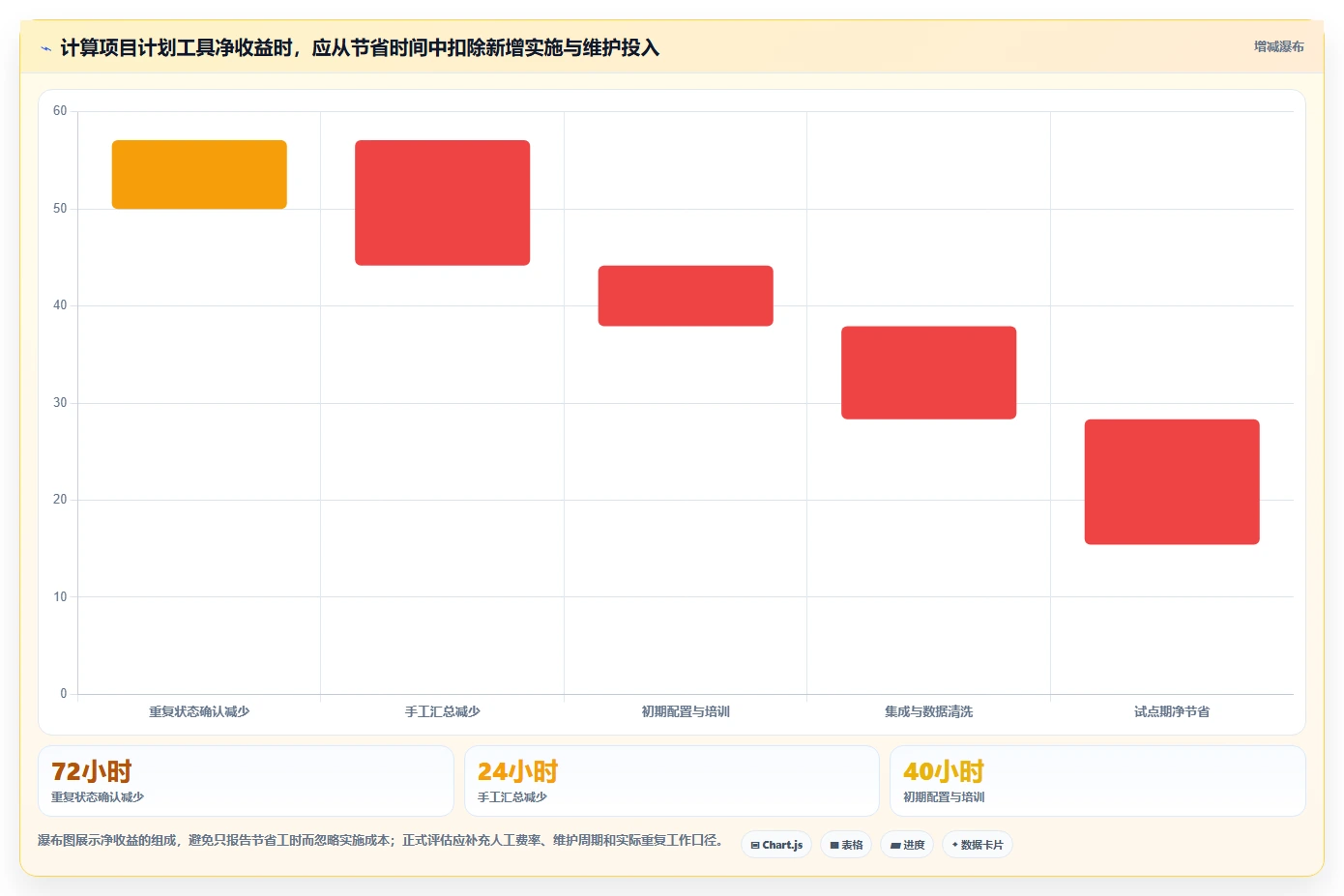The width and height of the screenshot is (1344, 896).
Task: Click the 增减瀑布 tag in the header
Action: [x=1278, y=46]
